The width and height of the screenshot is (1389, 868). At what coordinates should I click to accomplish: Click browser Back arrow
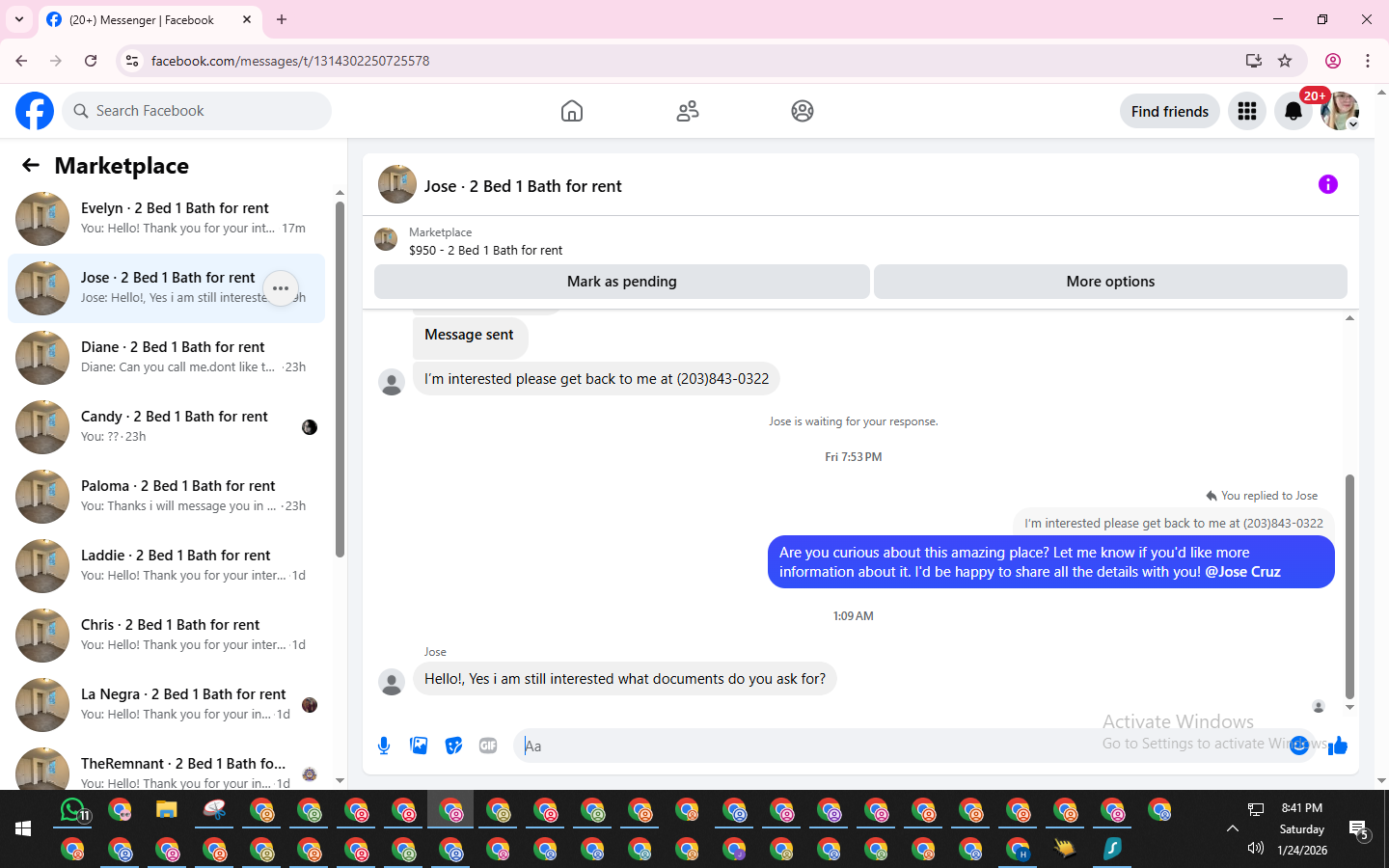click(x=21, y=61)
